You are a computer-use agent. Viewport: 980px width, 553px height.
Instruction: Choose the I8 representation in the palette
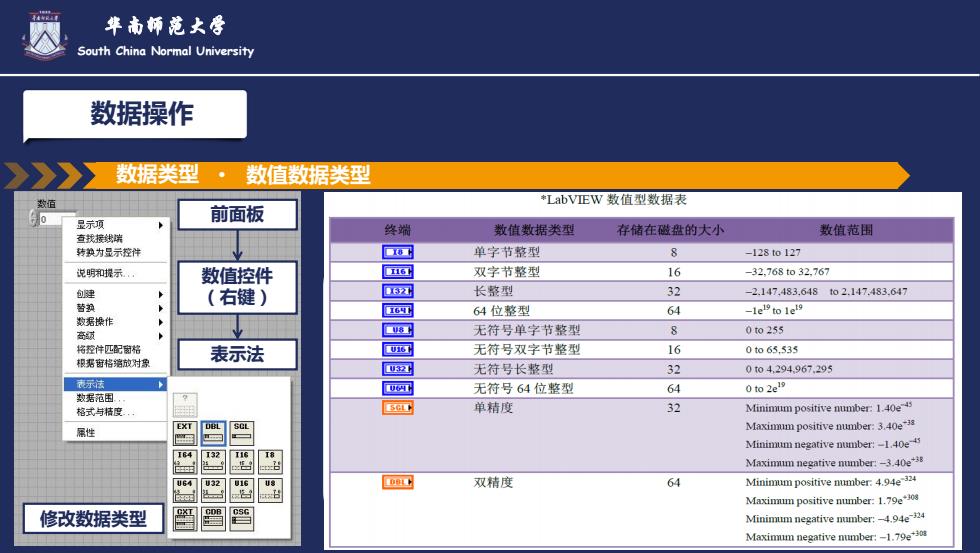pyautogui.click(x=270, y=462)
